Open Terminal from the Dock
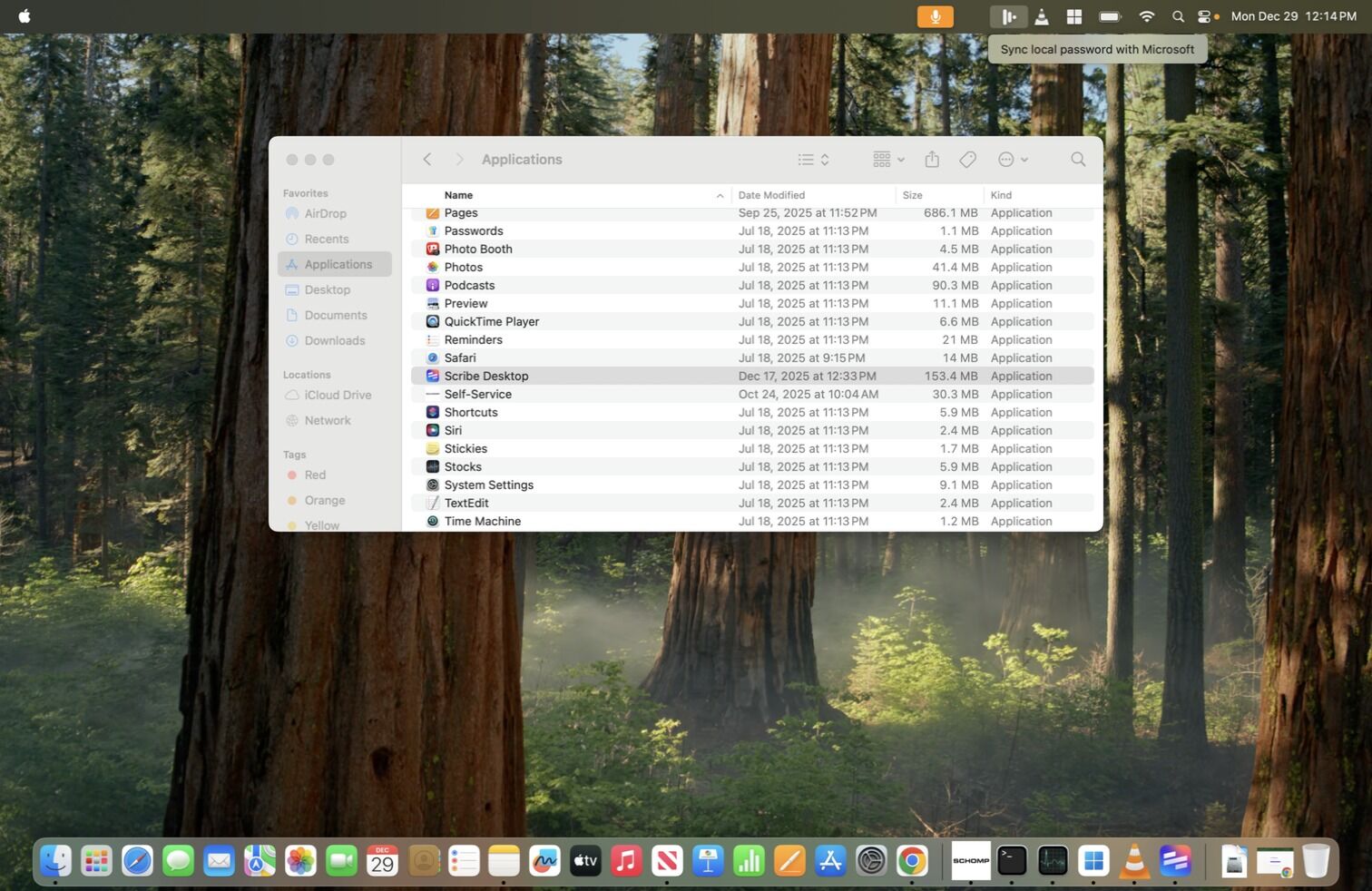Screen dimensions: 1372x891 1011,860
